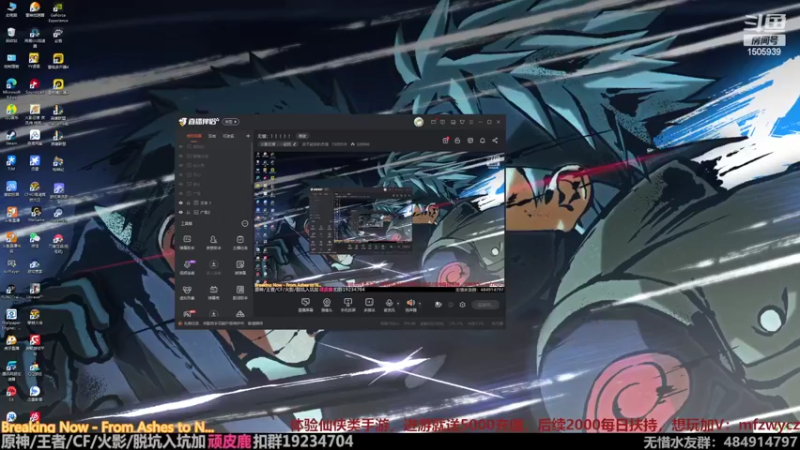The width and height of the screenshot is (800, 450).
Task: Click the live preview canvas
Action: 379,222
